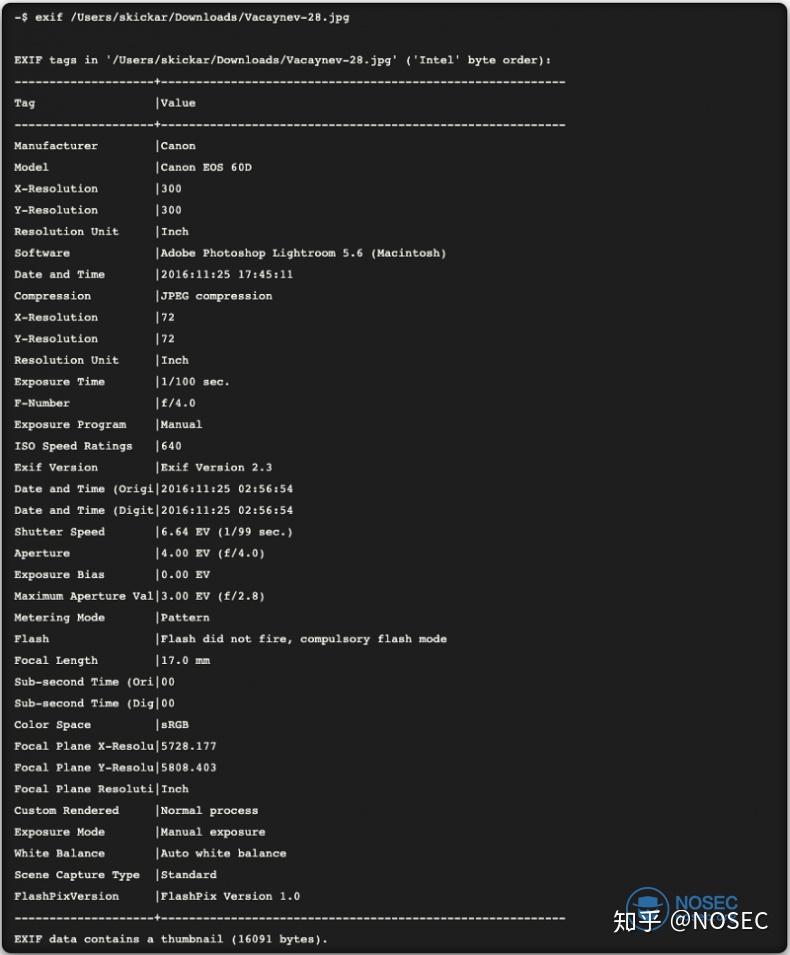The width and height of the screenshot is (790, 955).
Task: Select the Adobe Photoshop Lightroom software value
Action: click(303, 253)
